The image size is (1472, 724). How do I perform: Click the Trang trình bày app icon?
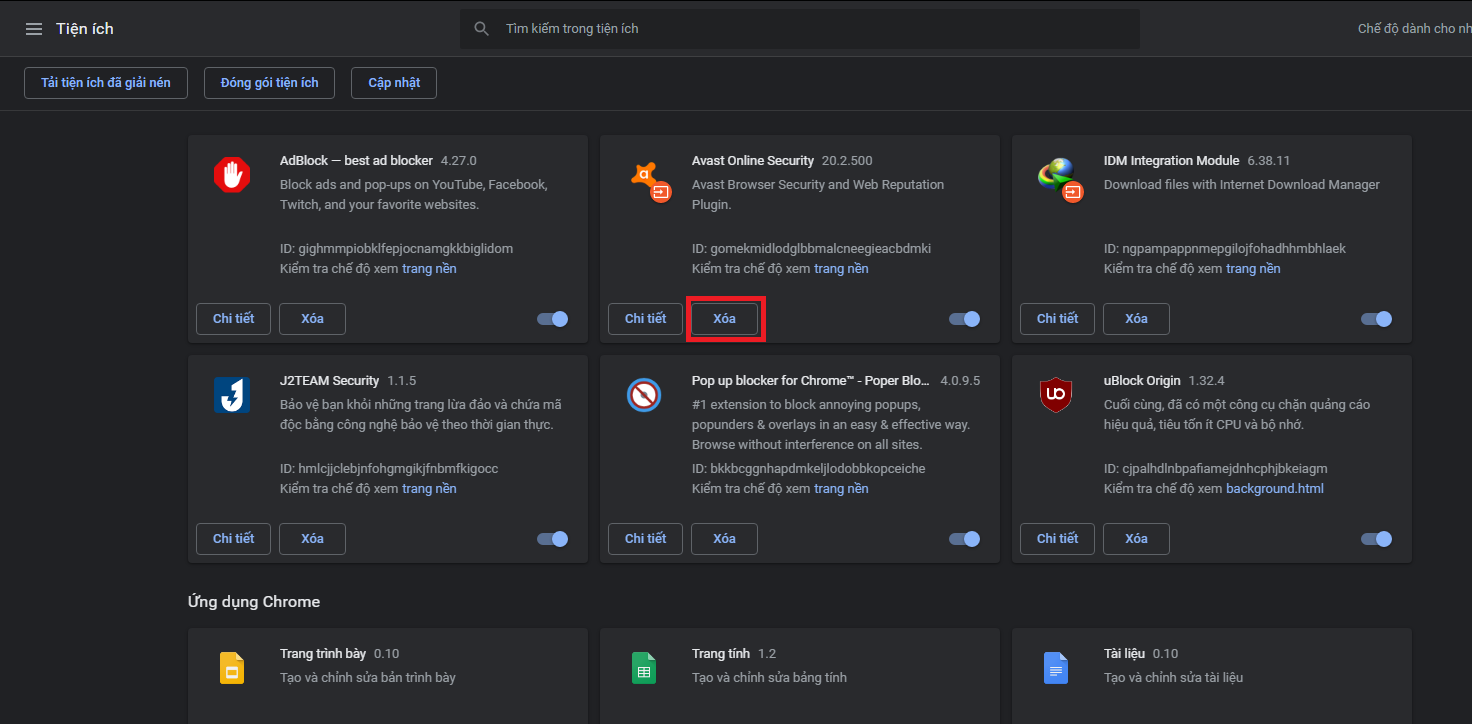(x=231, y=667)
